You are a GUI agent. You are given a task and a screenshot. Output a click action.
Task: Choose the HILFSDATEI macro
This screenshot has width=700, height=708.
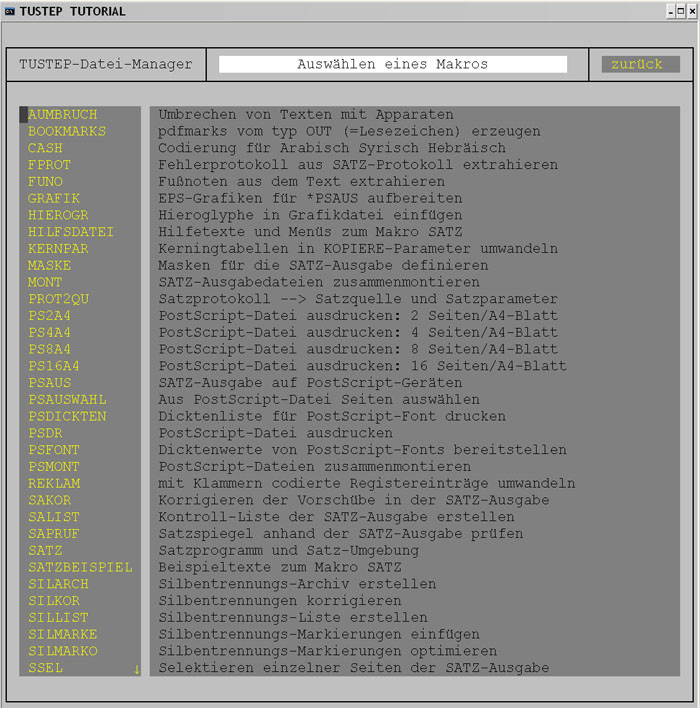click(x=70, y=232)
